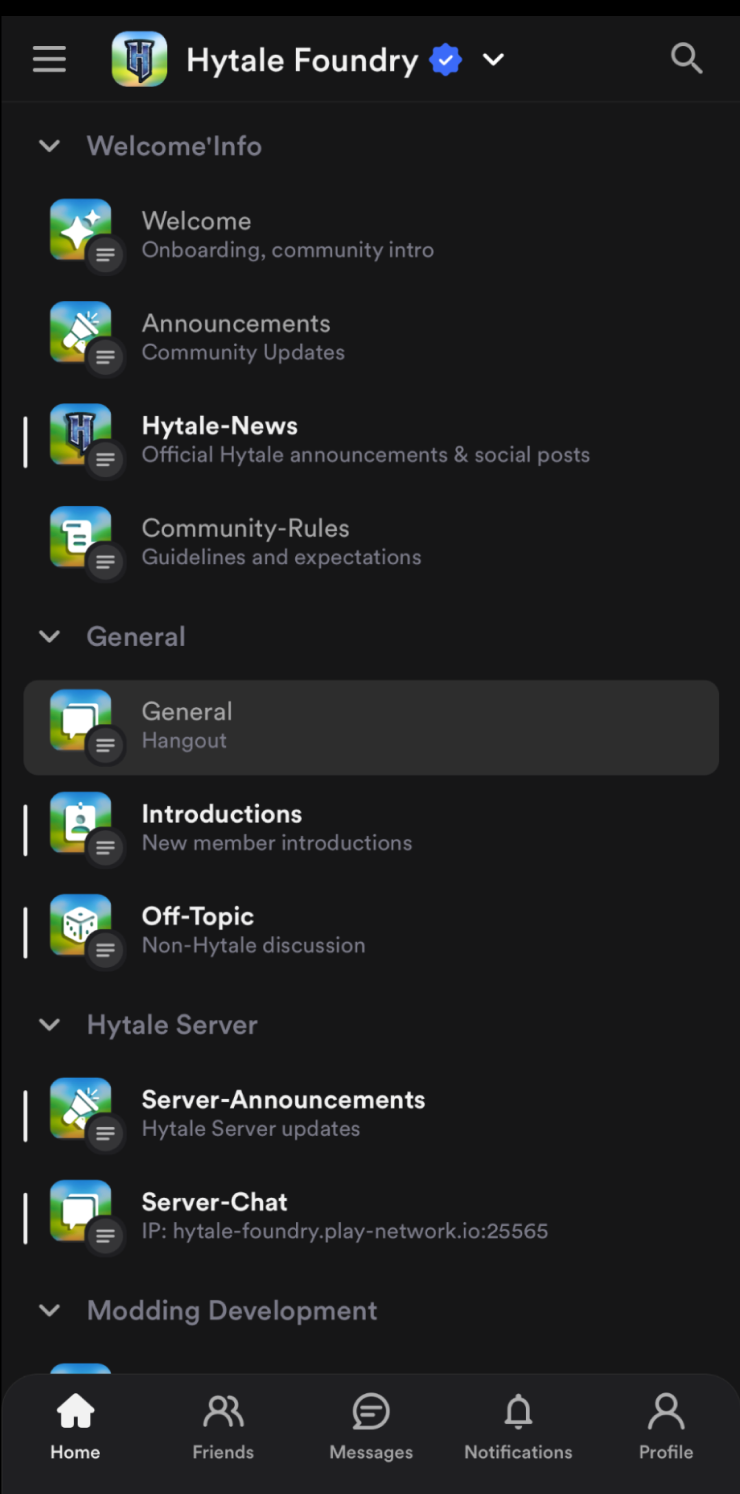The width and height of the screenshot is (740, 1494).
Task: Tap the Server-Chat channel bubbles icon
Action: point(81,1211)
